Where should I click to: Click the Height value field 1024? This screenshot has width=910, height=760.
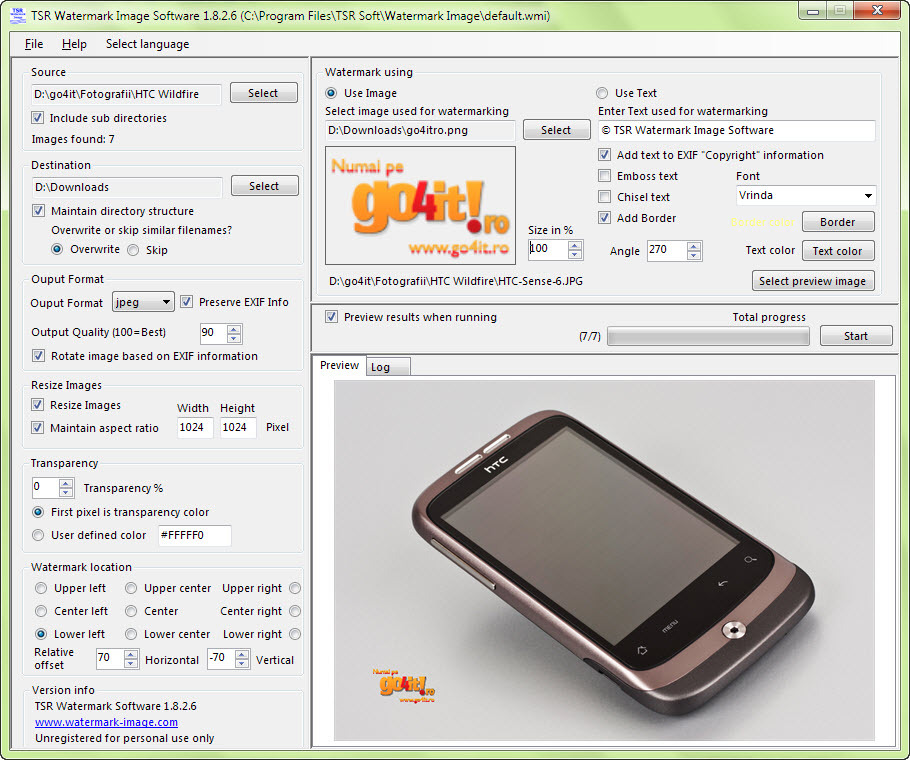point(238,428)
